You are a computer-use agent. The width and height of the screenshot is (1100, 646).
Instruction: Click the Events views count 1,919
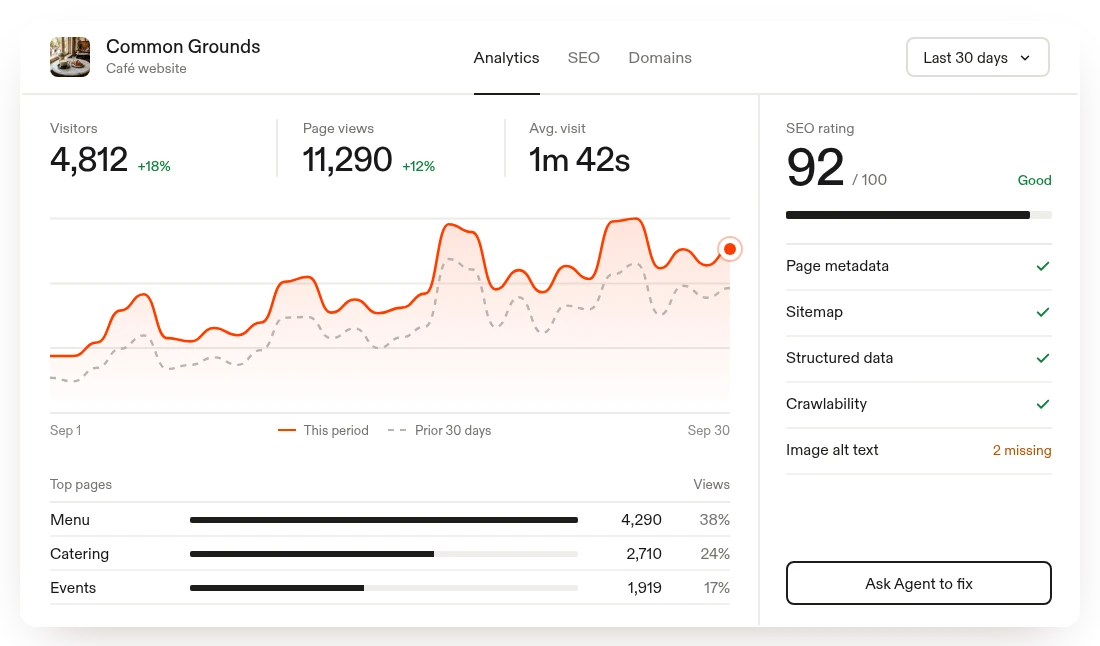pos(644,588)
